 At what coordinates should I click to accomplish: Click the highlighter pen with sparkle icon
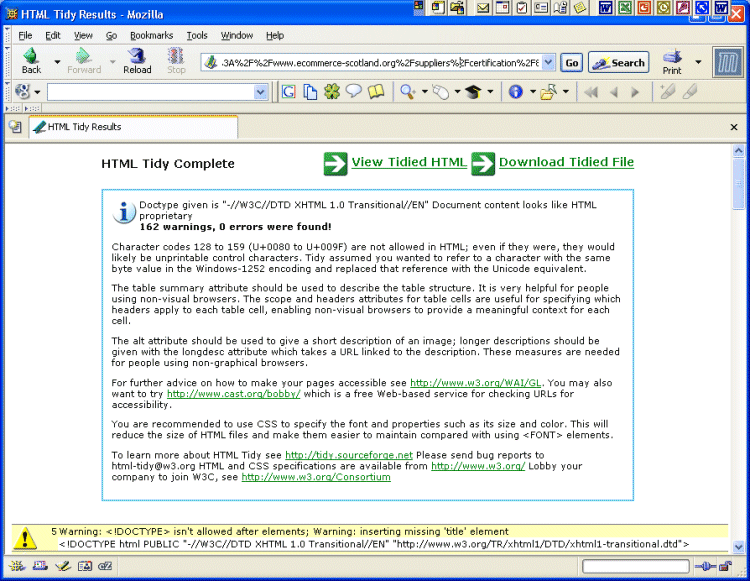pos(667,91)
